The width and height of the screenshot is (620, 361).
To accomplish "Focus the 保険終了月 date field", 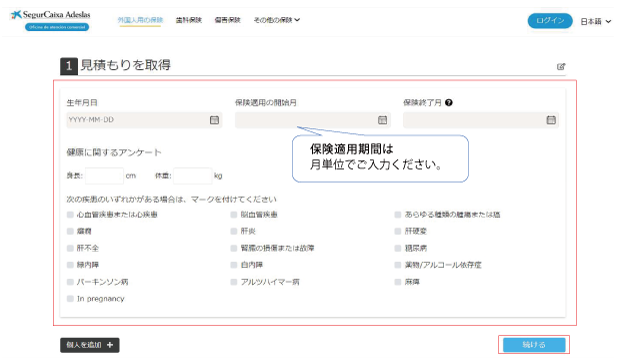I will [481, 120].
